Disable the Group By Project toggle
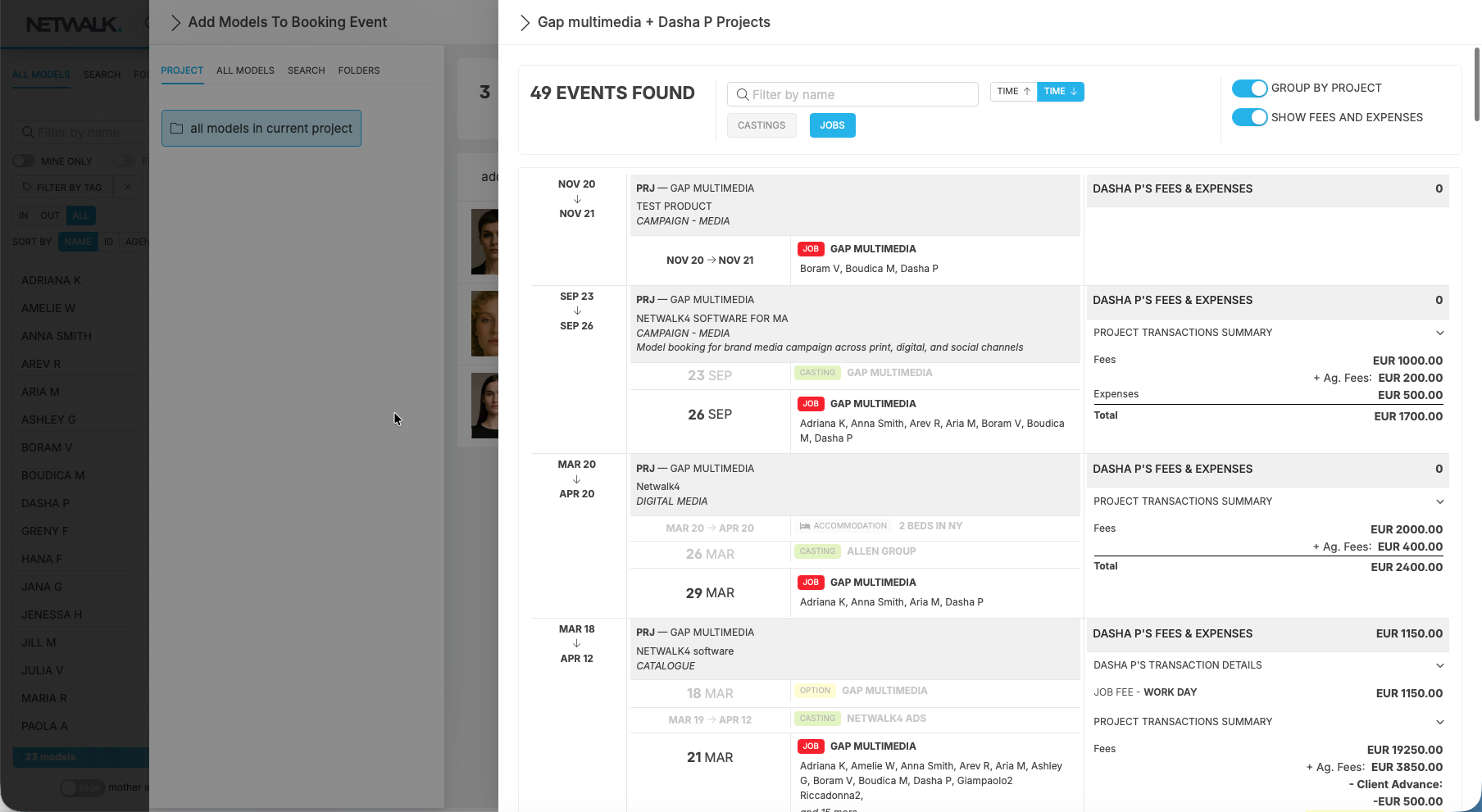Image resolution: width=1482 pixels, height=812 pixels. (x=1249, y=88)
